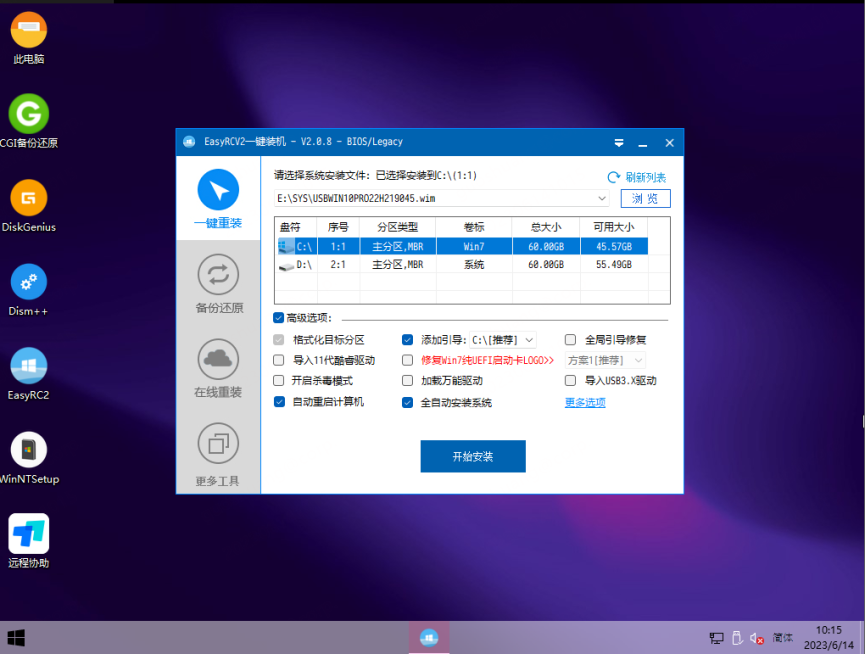Open network tray icon
The width and height of the screenshot is (865, 654).
pyautogui.click(x=716, y=639)
